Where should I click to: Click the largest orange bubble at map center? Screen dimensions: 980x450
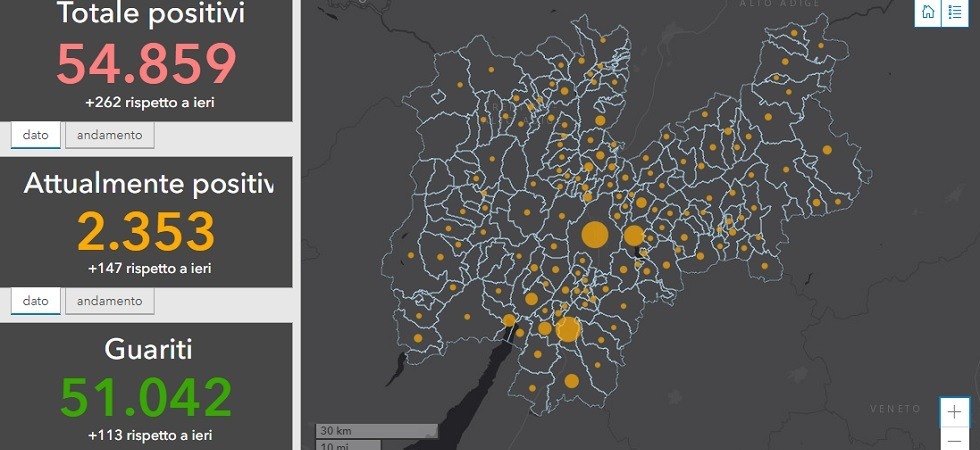[595, 235]
